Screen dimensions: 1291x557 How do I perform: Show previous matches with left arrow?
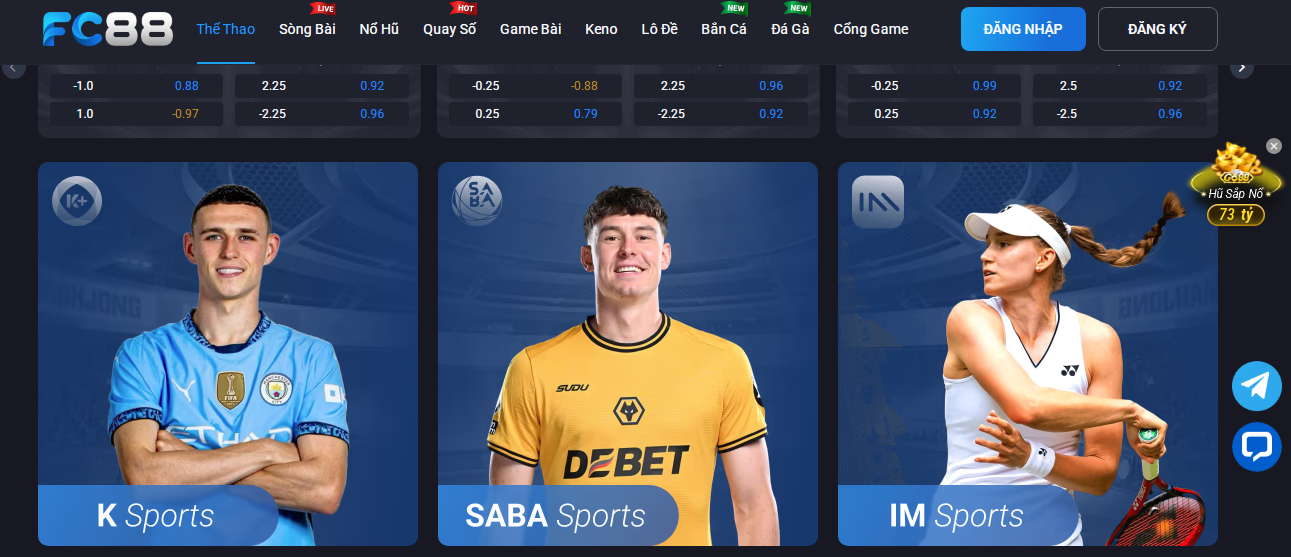[14, 68]
